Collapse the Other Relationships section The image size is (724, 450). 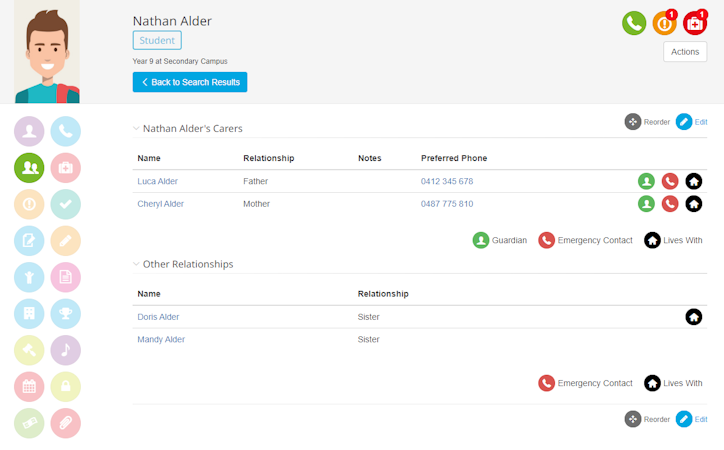137,264
